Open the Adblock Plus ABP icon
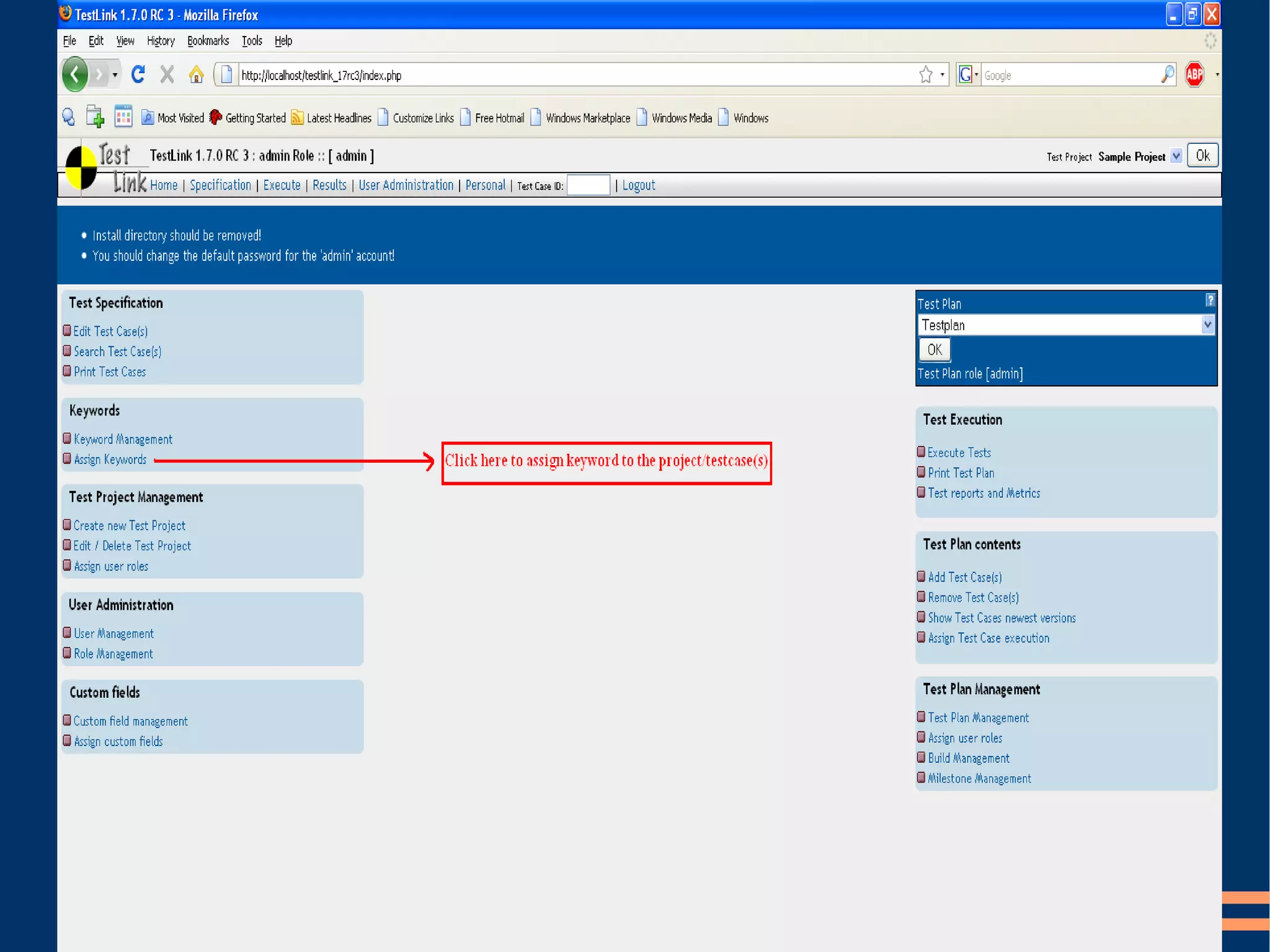The width and height of the screenshot is (1270, 952). tap(1194, 74)
